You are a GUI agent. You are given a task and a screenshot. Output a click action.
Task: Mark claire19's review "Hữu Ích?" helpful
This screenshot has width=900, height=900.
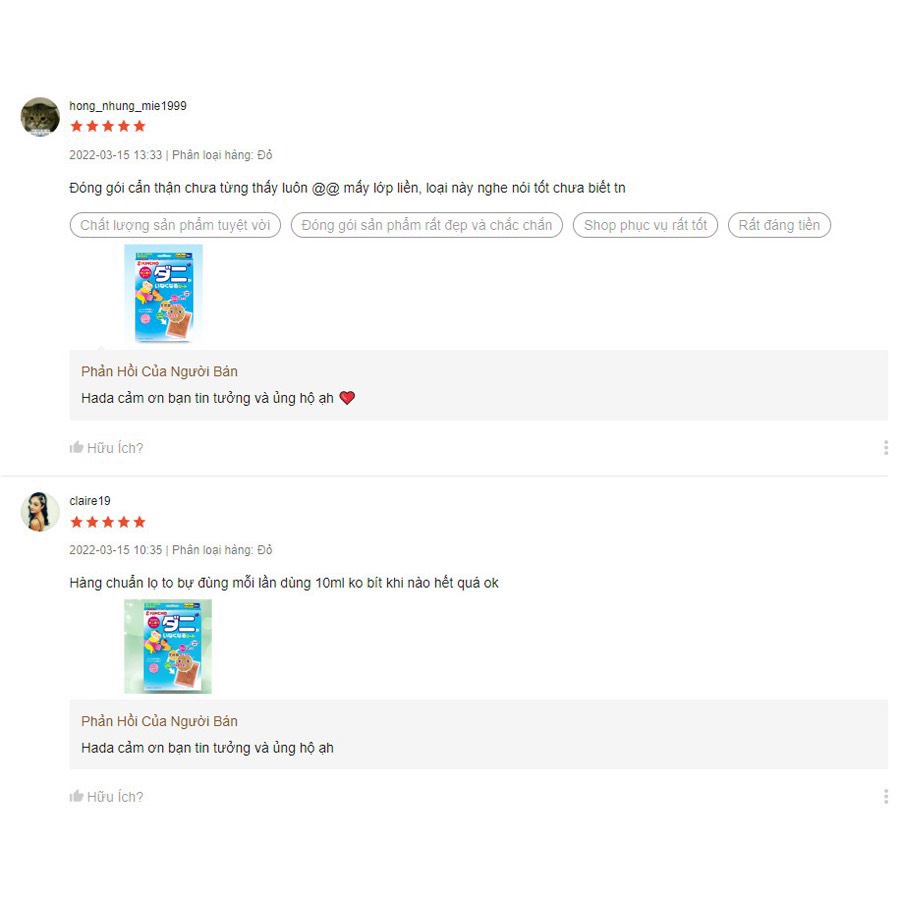coord(106,797)
